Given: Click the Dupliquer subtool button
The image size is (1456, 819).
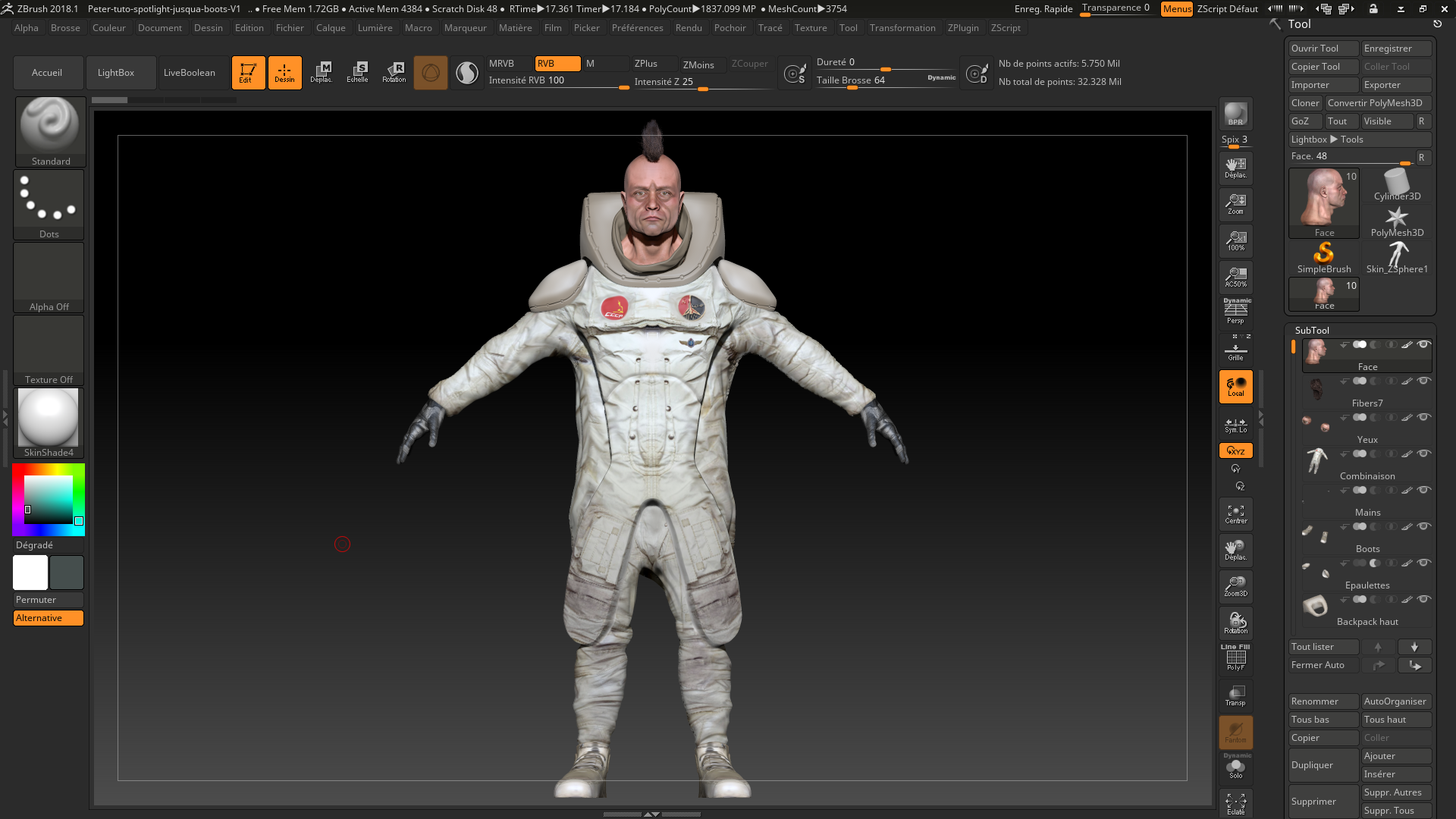Looking at the screenshot, I should click(x=1323, y=765).
